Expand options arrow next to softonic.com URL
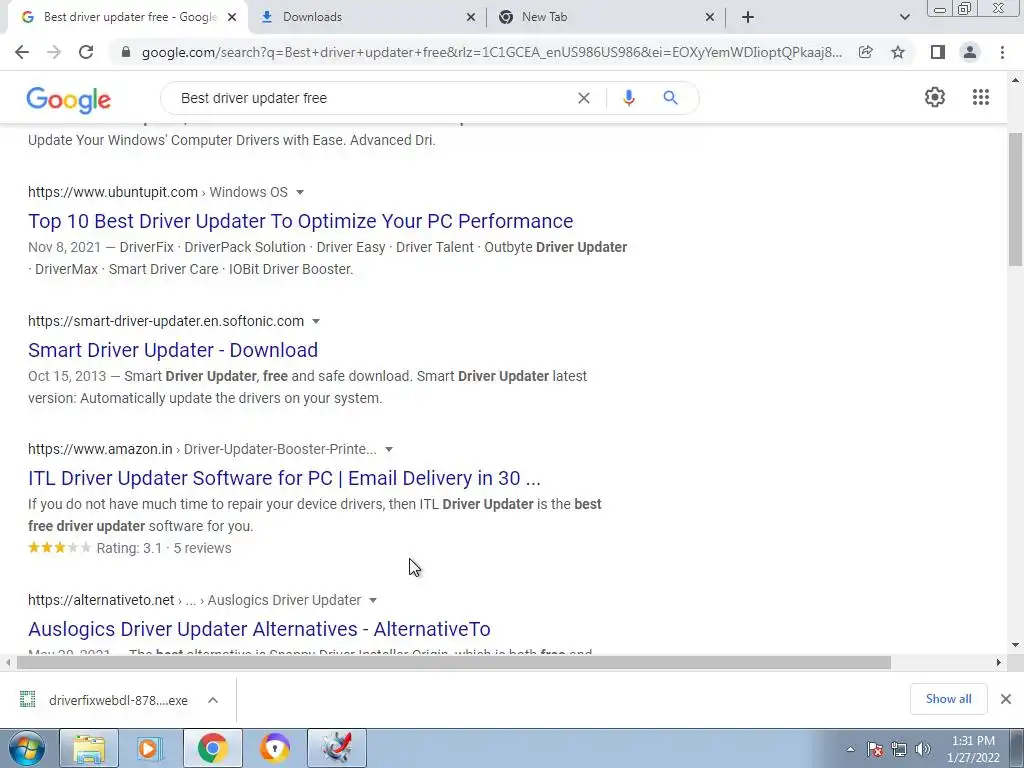The width and height of the screenshot is (1024, 768). tap(316, 321)
